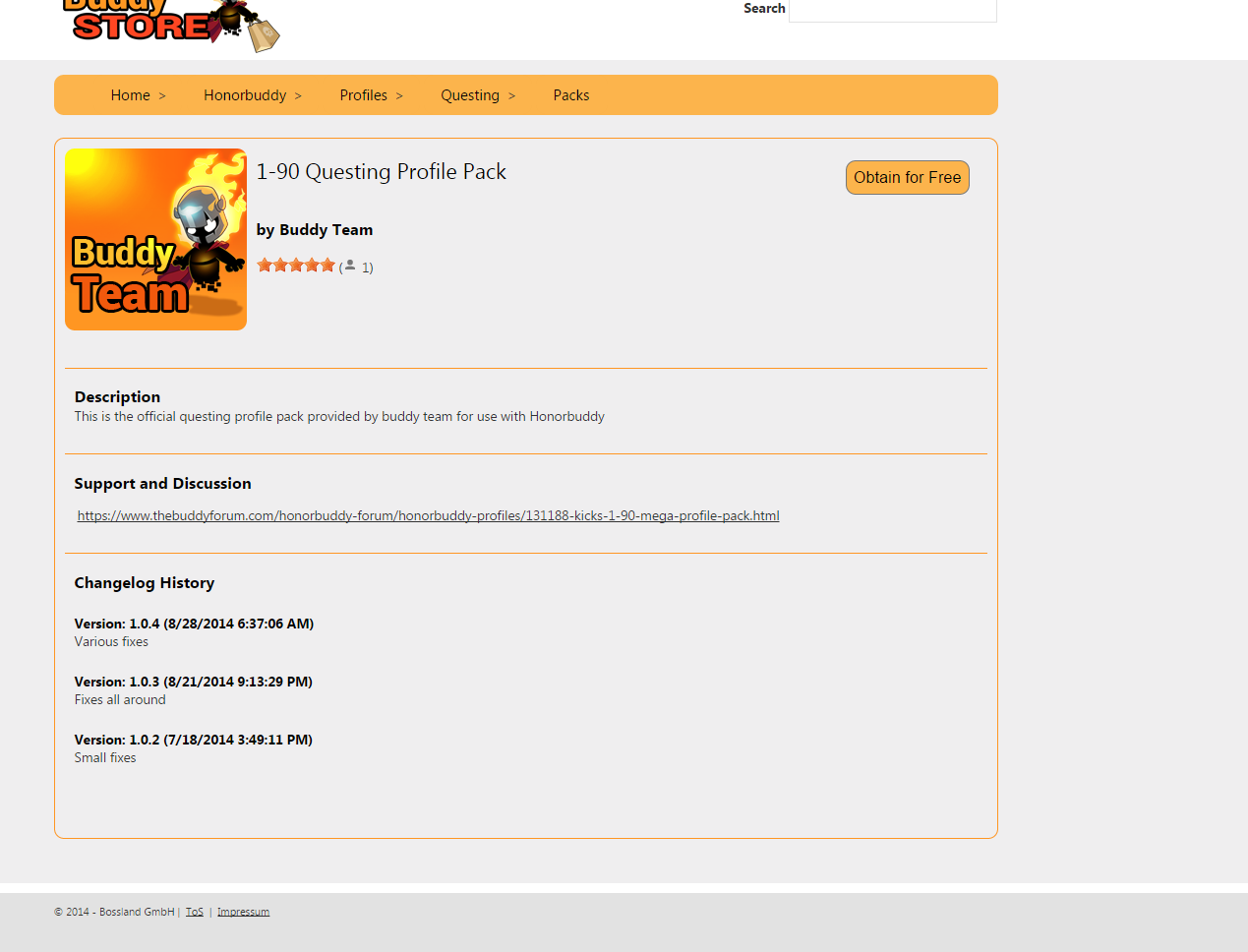The height and width of the screenshot is (952, 1248).
Task: Click the "1-90 Questing Profile Pack" title
Action: click(382, 172)
